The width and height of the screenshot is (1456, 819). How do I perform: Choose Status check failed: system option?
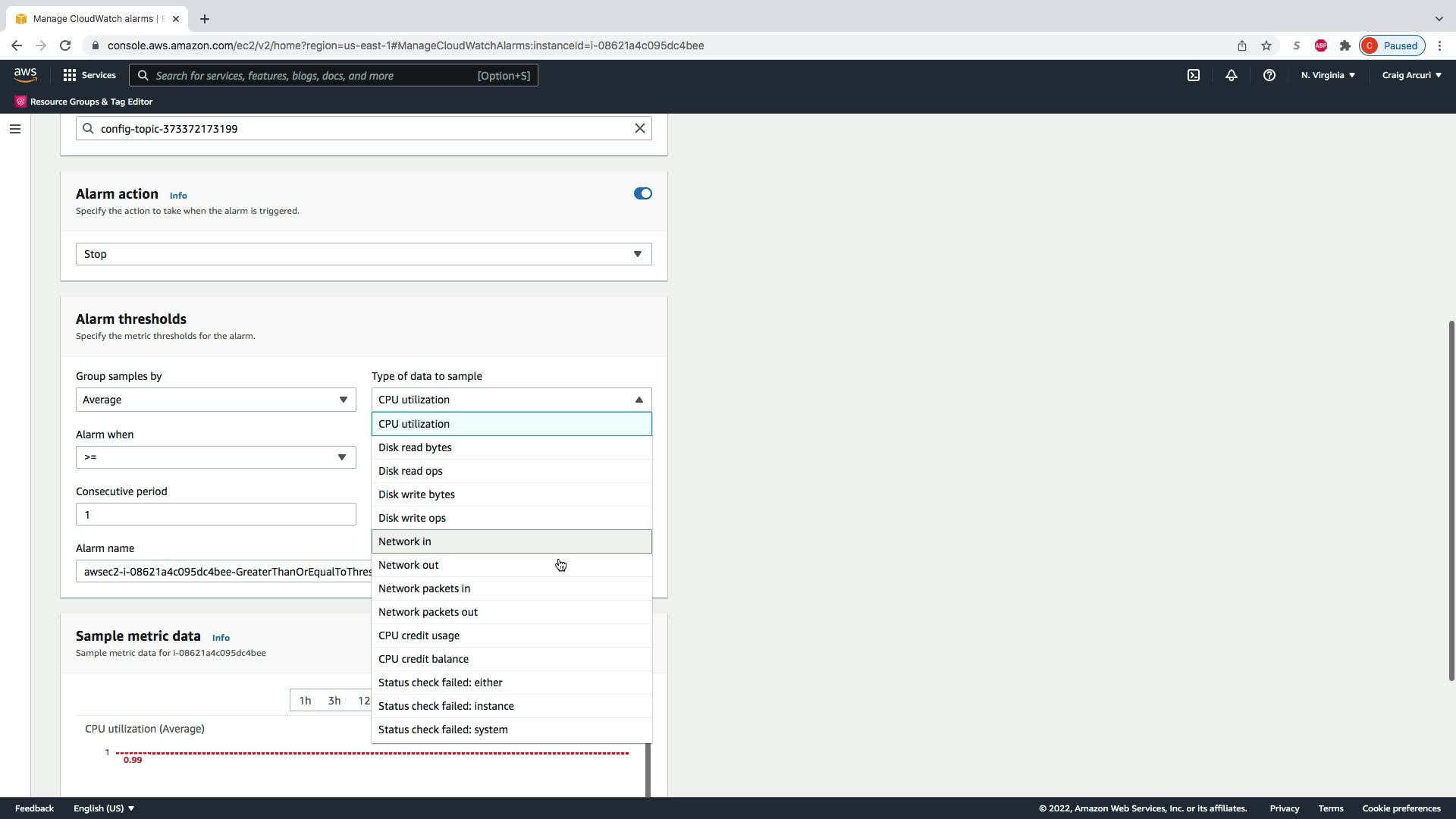(443, 730)
